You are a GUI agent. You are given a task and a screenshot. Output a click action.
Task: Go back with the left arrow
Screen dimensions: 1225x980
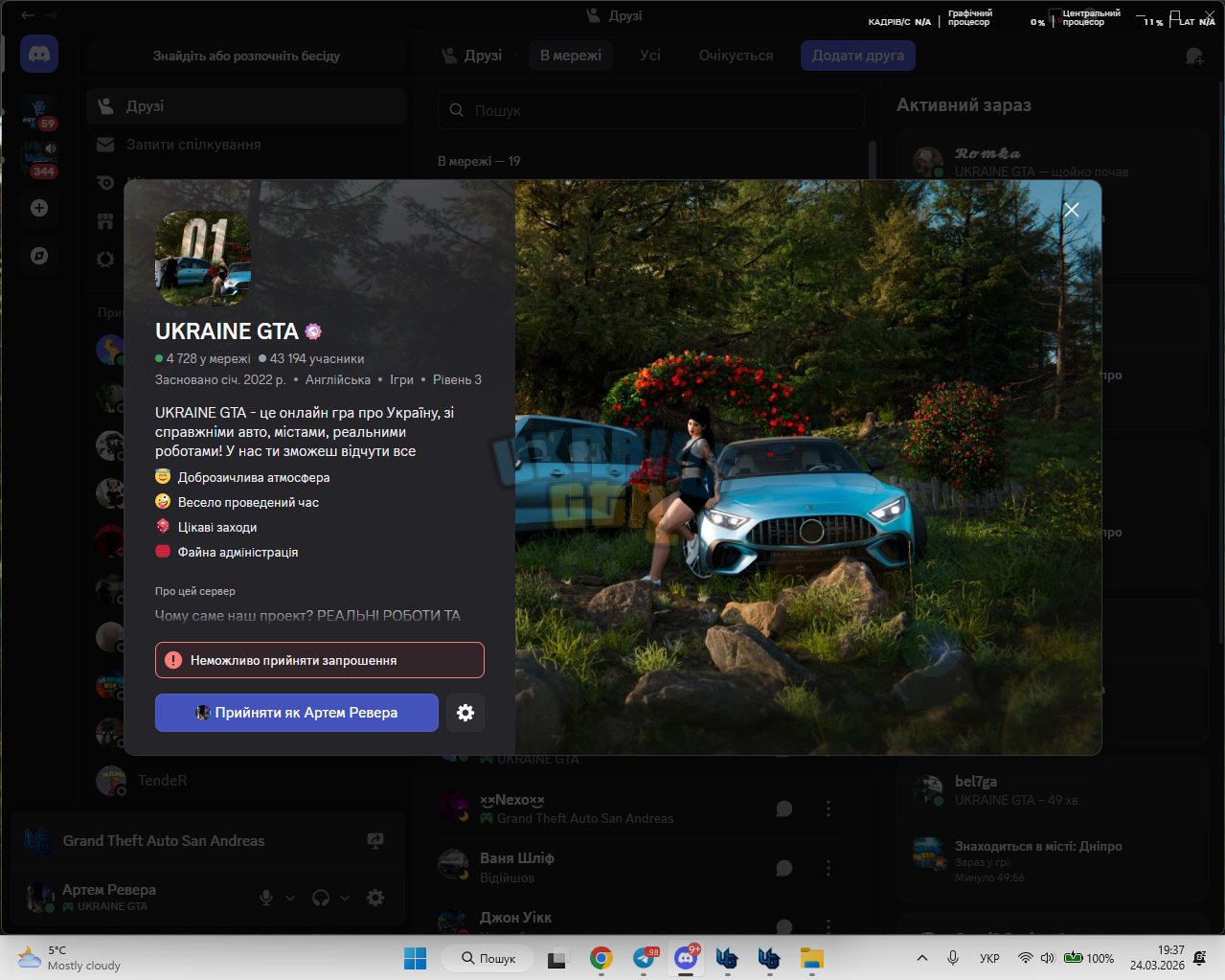28,15
